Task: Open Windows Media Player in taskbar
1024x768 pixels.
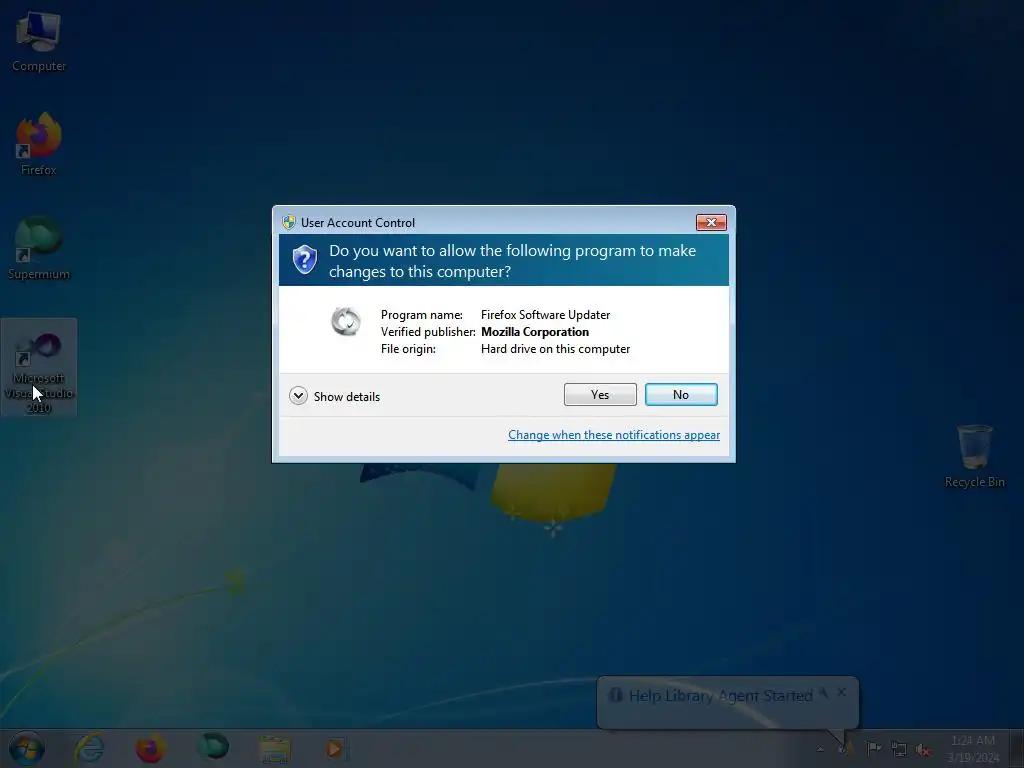Action: click(335, 748)
